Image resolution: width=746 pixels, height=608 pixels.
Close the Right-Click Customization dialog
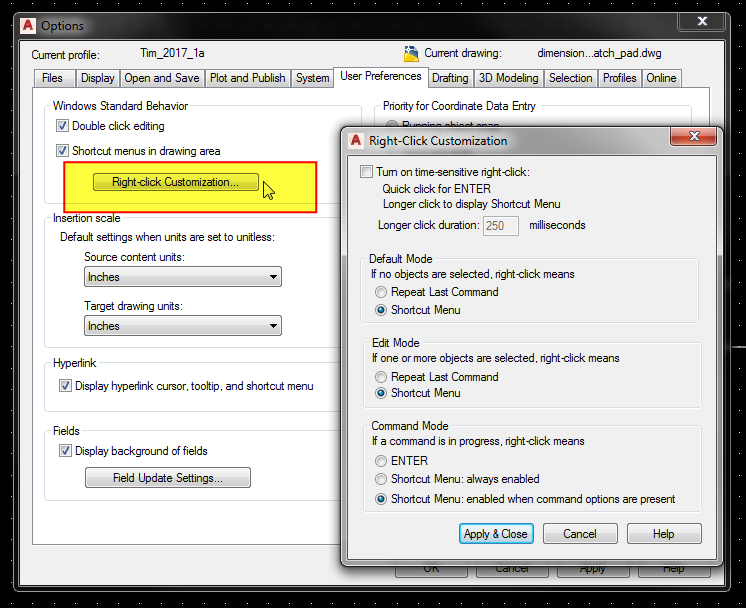tap(694, 137)
